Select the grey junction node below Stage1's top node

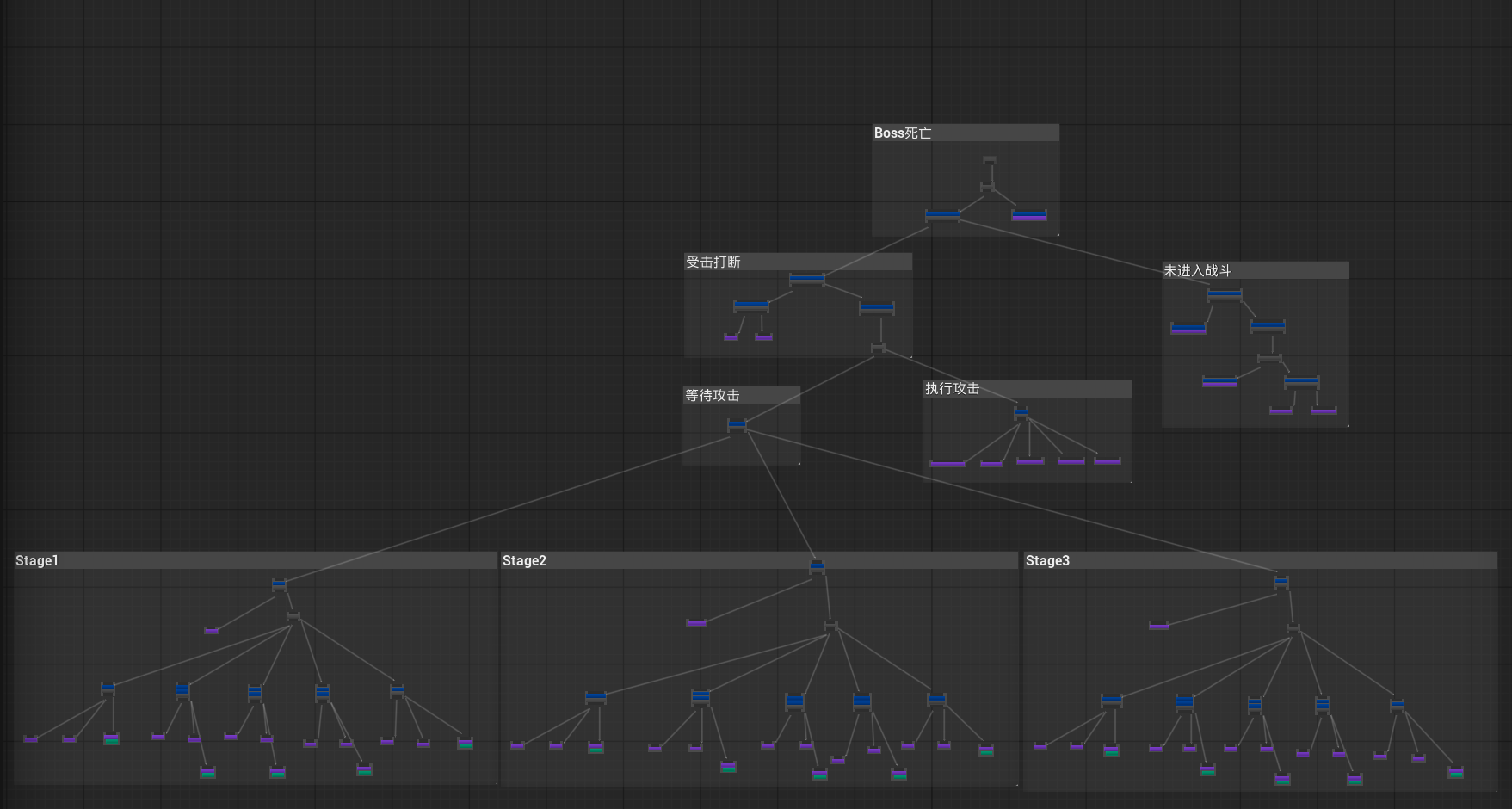coord(293,616)
